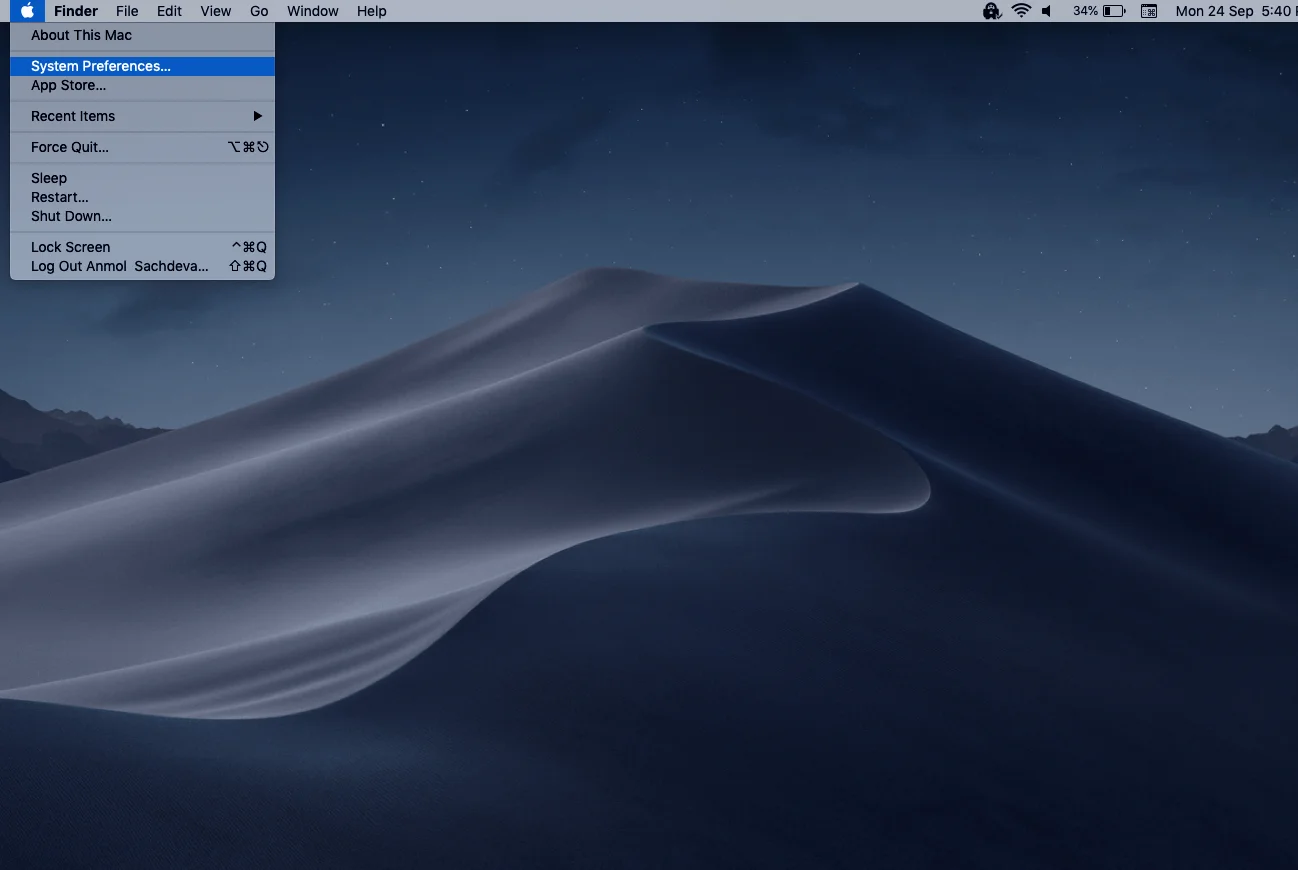Open the File menu
This screenshot has width=1298, height=870.
tap(127, 11)
